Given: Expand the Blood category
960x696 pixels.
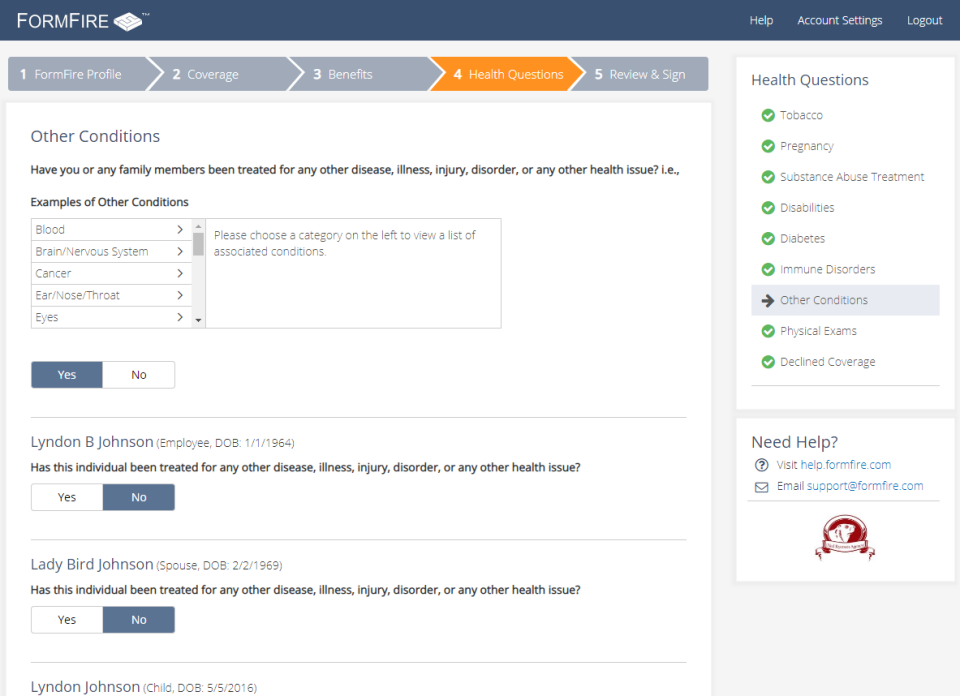Looking at the screenshot, I should [x=110, y=230].
